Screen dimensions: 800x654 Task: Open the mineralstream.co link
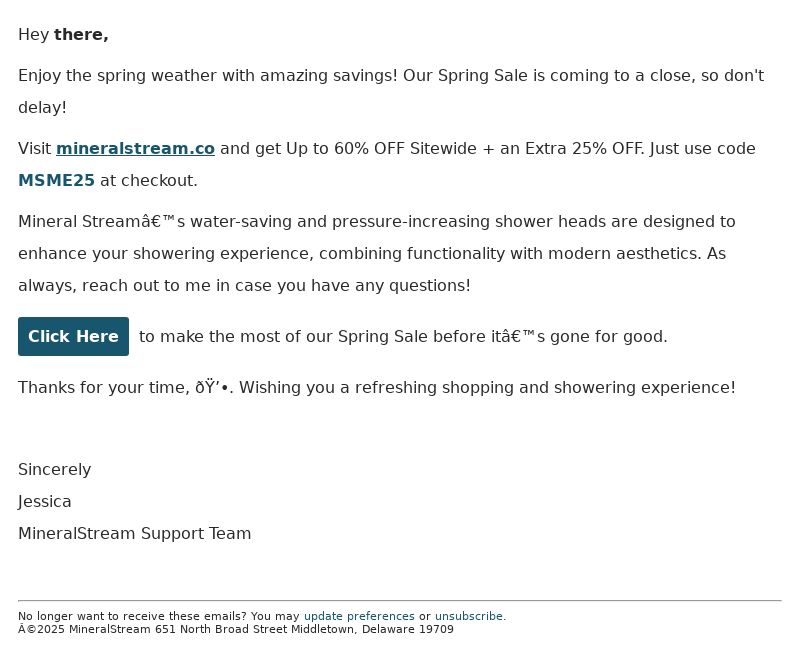135,148
